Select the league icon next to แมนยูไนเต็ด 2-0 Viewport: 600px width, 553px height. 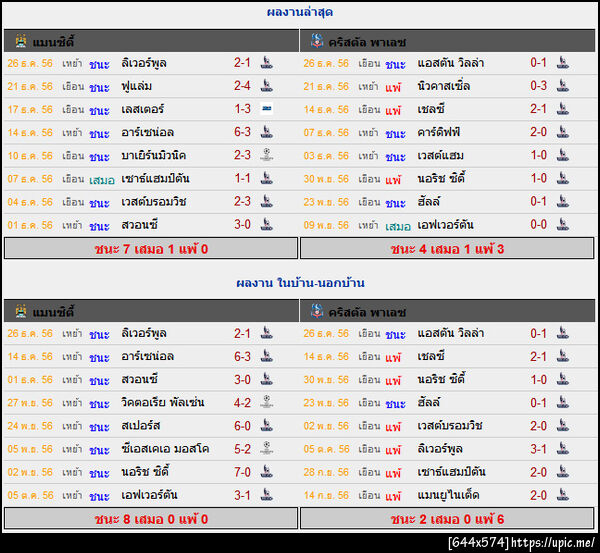click(562, 494)
